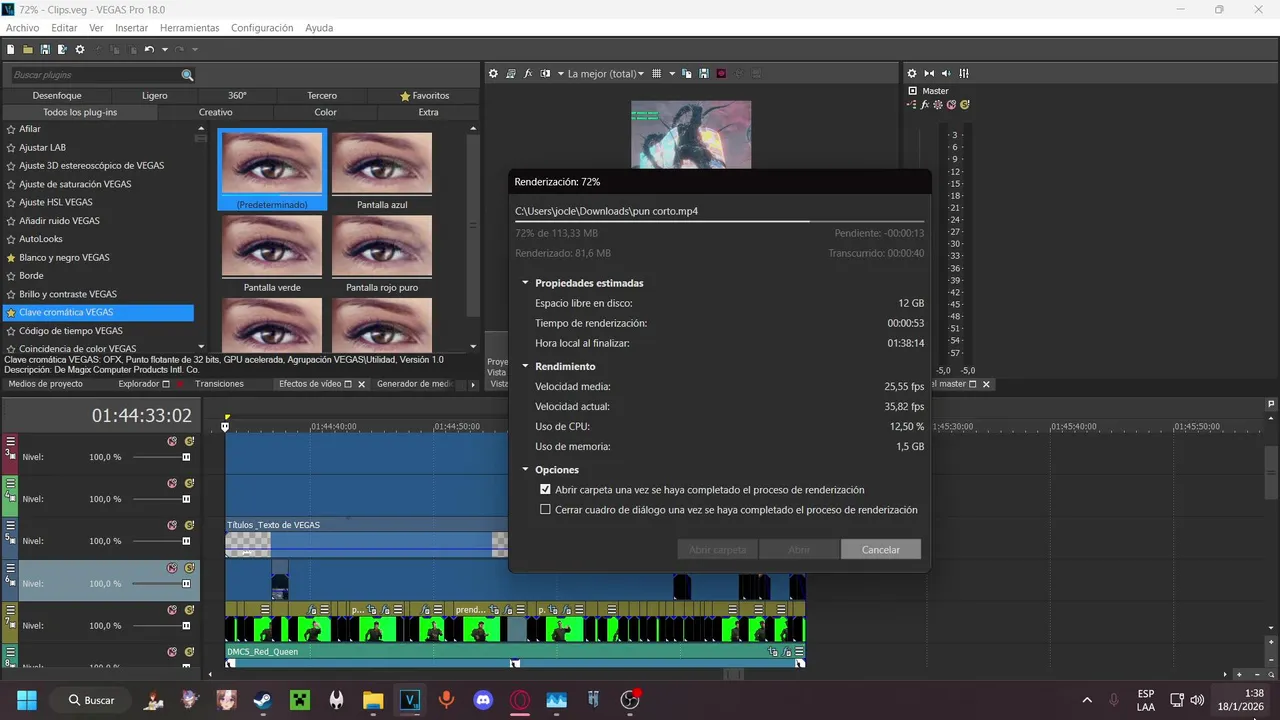Open track 3 hamburger menu
The width and height of the screenshot is (1280, 720).
[x=11, y=440]
